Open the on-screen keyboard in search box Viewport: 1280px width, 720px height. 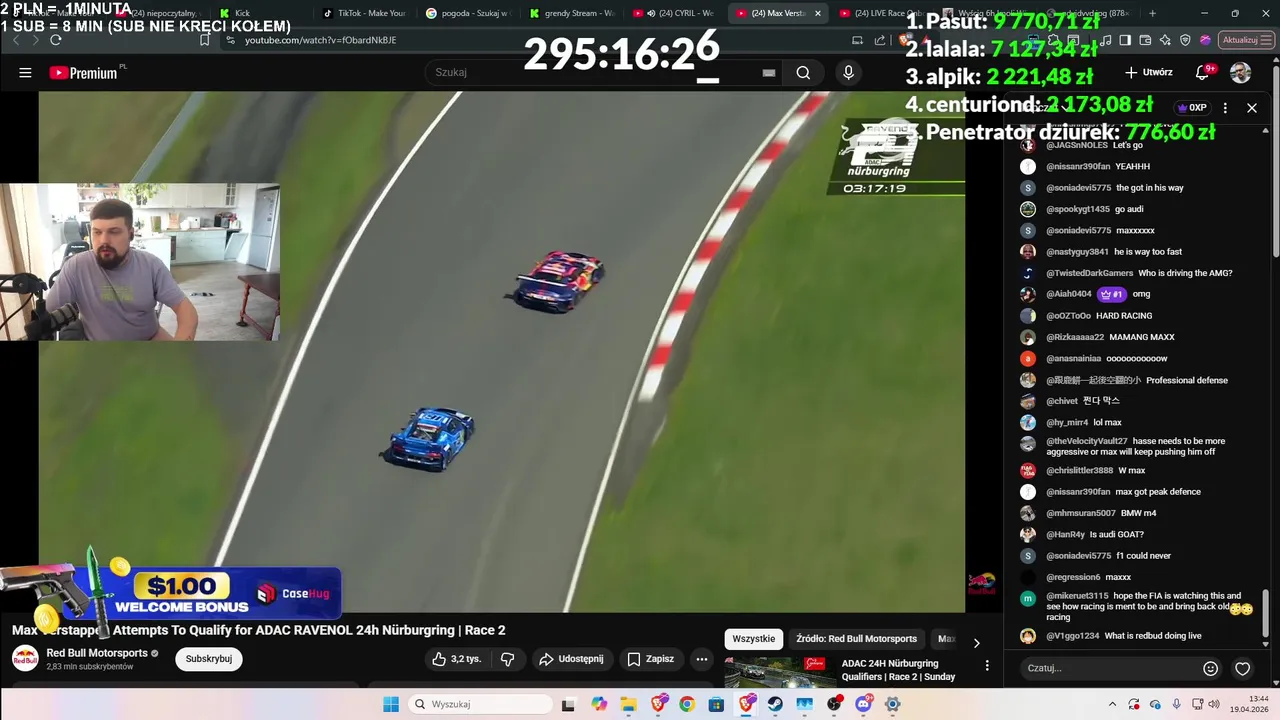pos(769,73)
